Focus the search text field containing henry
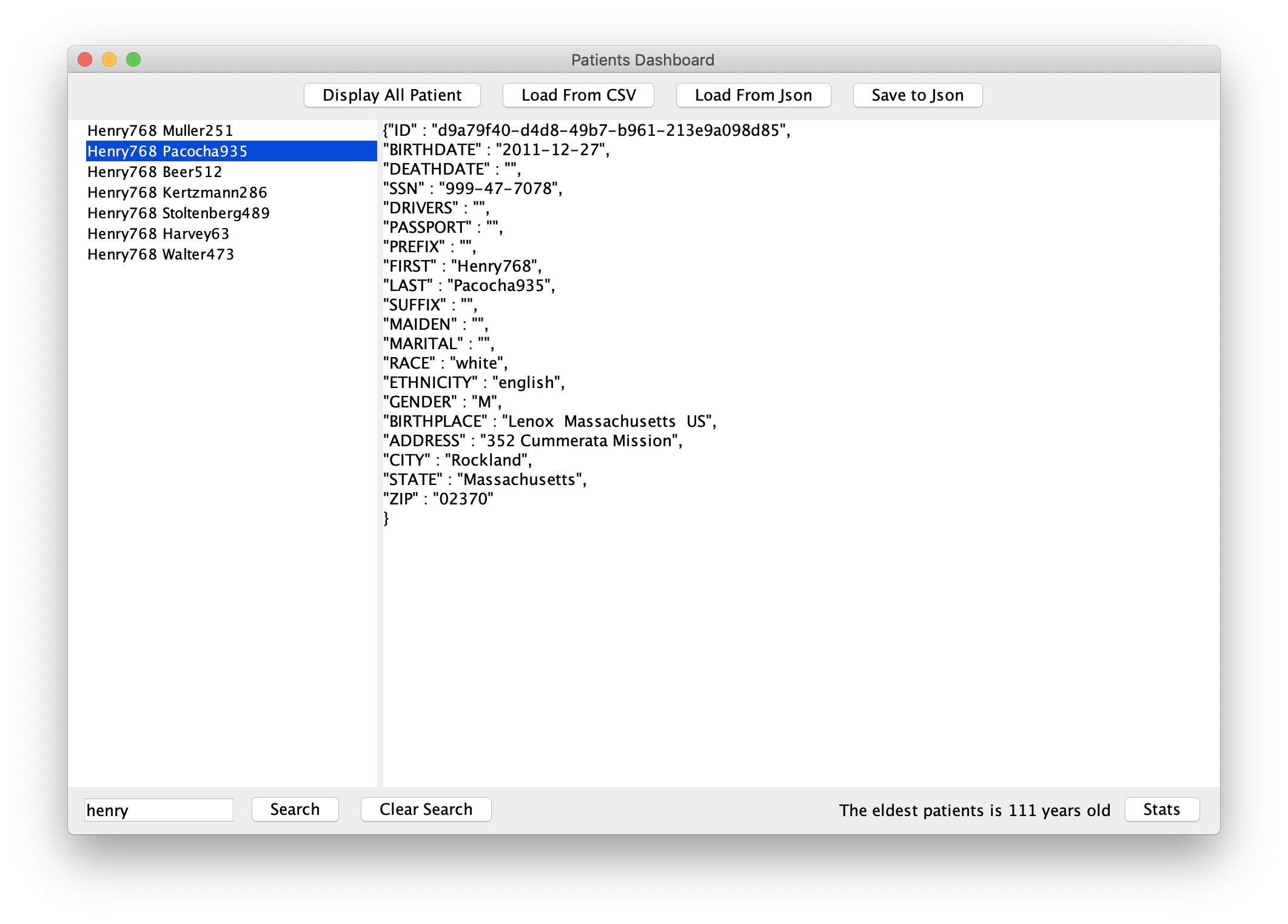The width and height of the screenshot is (1288, 924). (x=158, y=810)
